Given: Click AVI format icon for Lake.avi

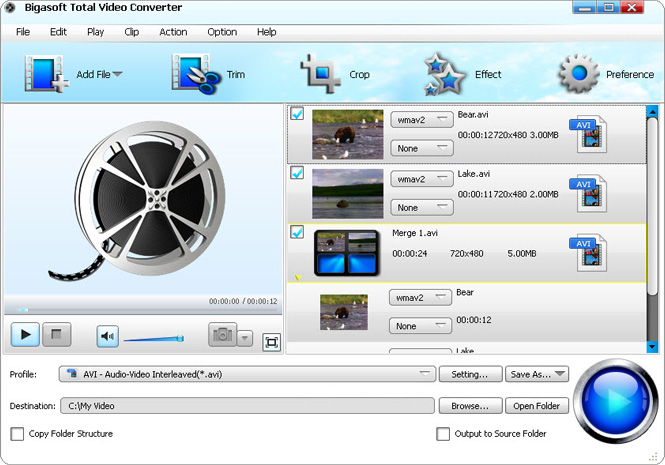Looking at the screenshot, I should pos(590,194).
